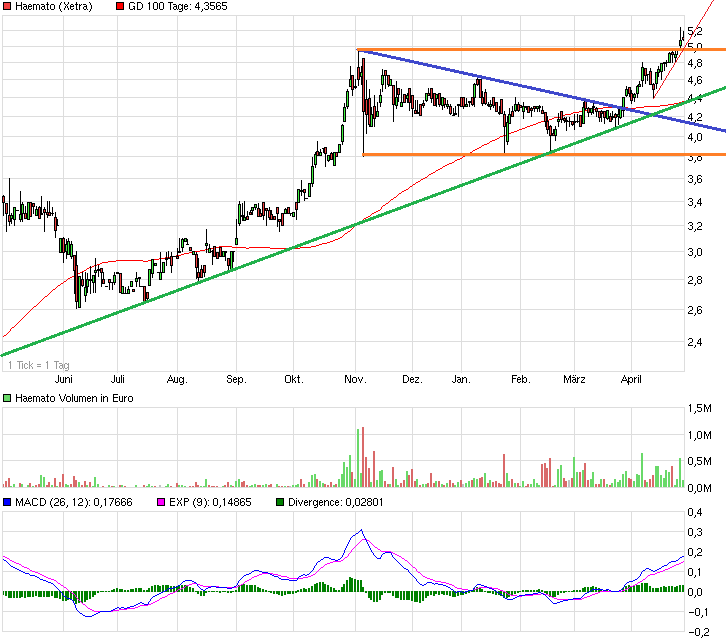This screenshot has width=726, height=640.
Task: Click the red Haemato (Xetra) legend swatch
Action: [x=7, y=6]
